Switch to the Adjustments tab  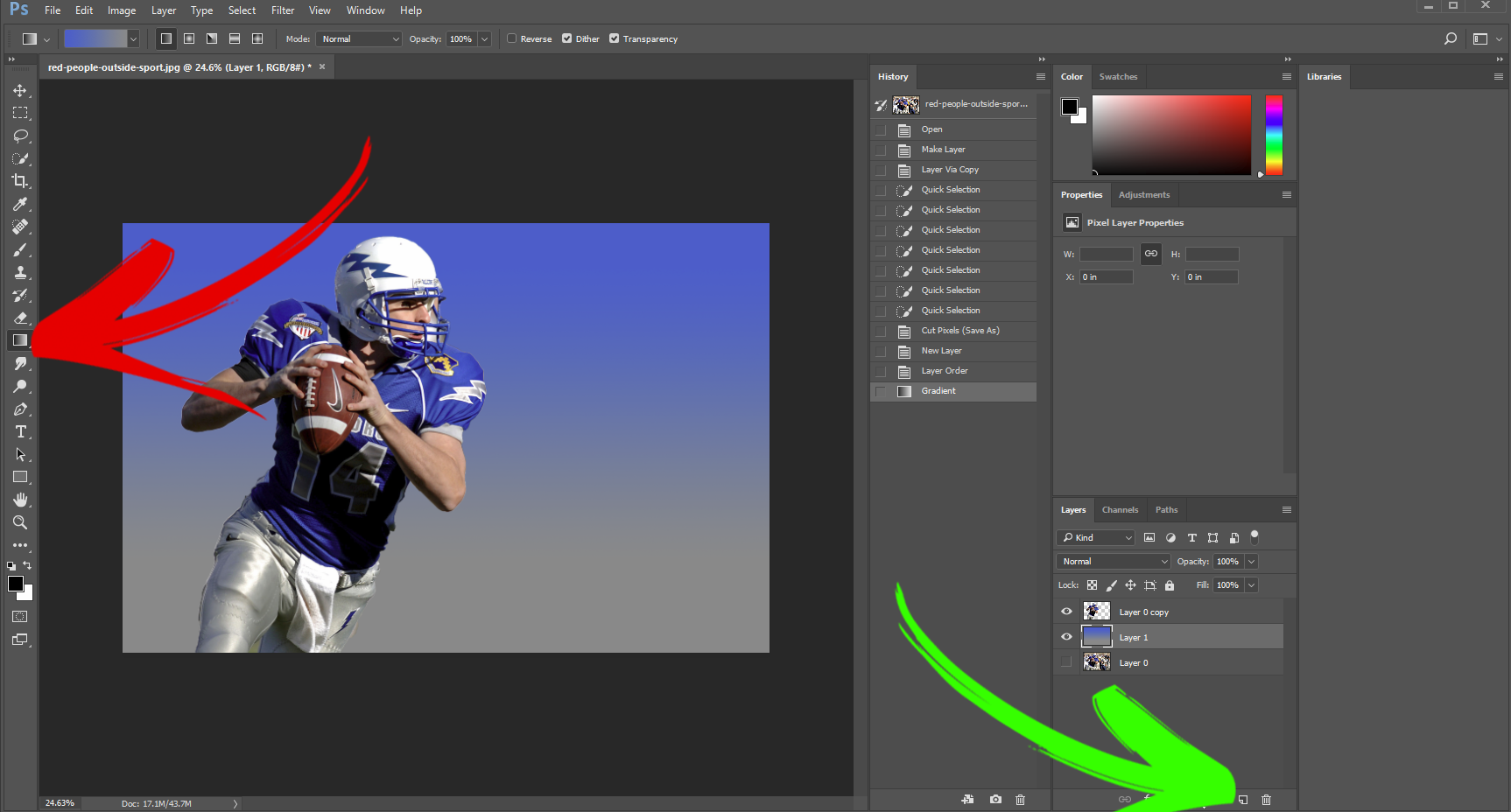click(x=1144, y=195)
